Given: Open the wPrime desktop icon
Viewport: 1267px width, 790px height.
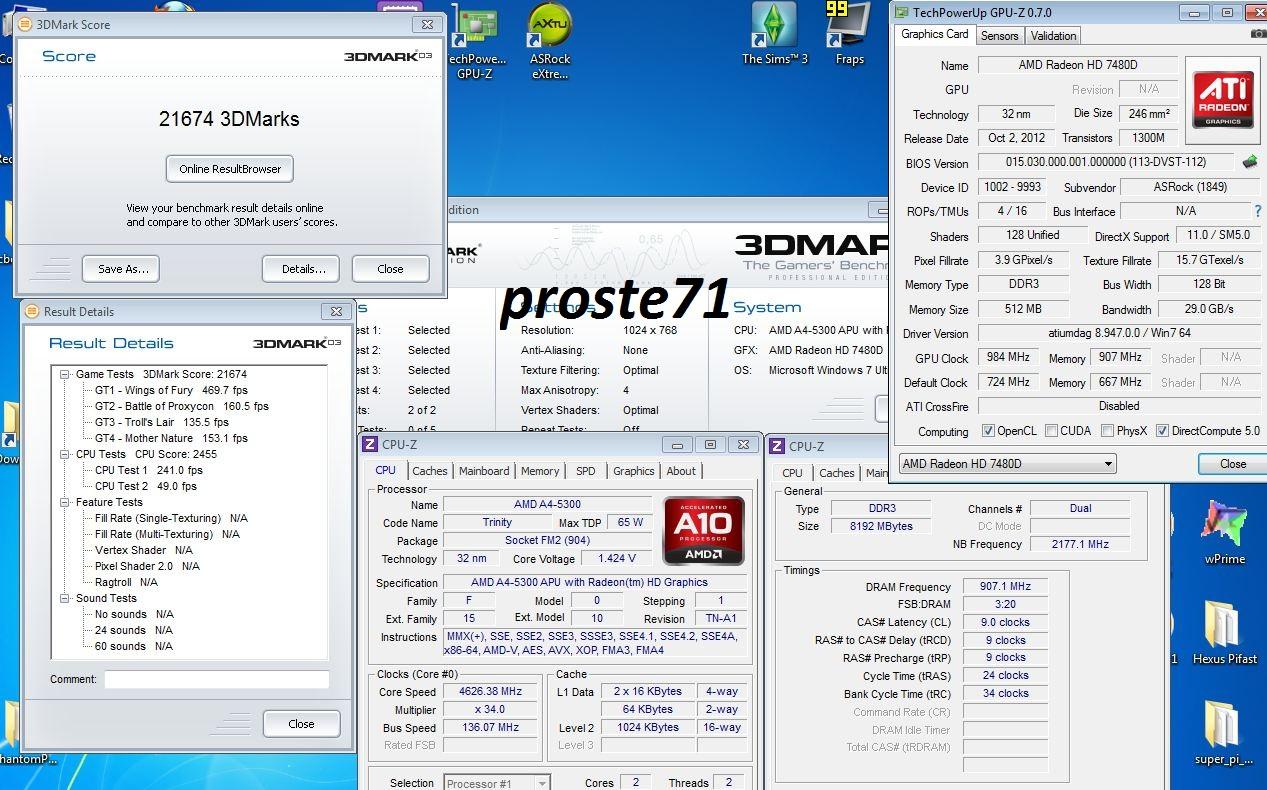Looking at the screenshot, I should 1224,532.
